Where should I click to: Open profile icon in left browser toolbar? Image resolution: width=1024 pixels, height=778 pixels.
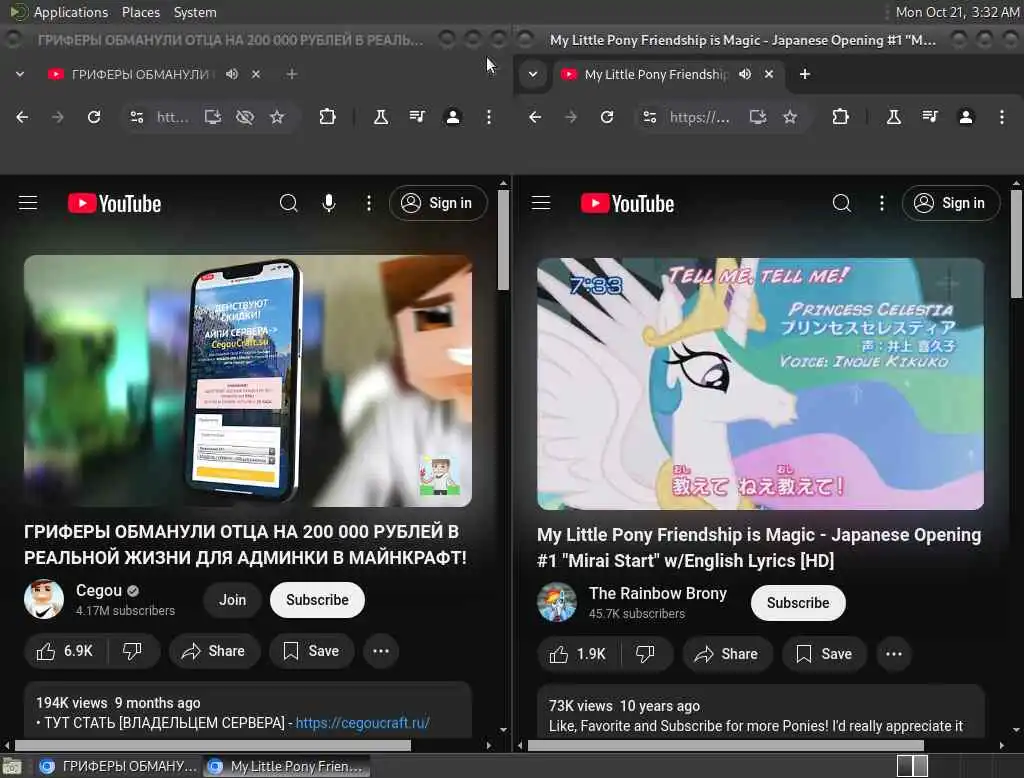tap(453, 117)
